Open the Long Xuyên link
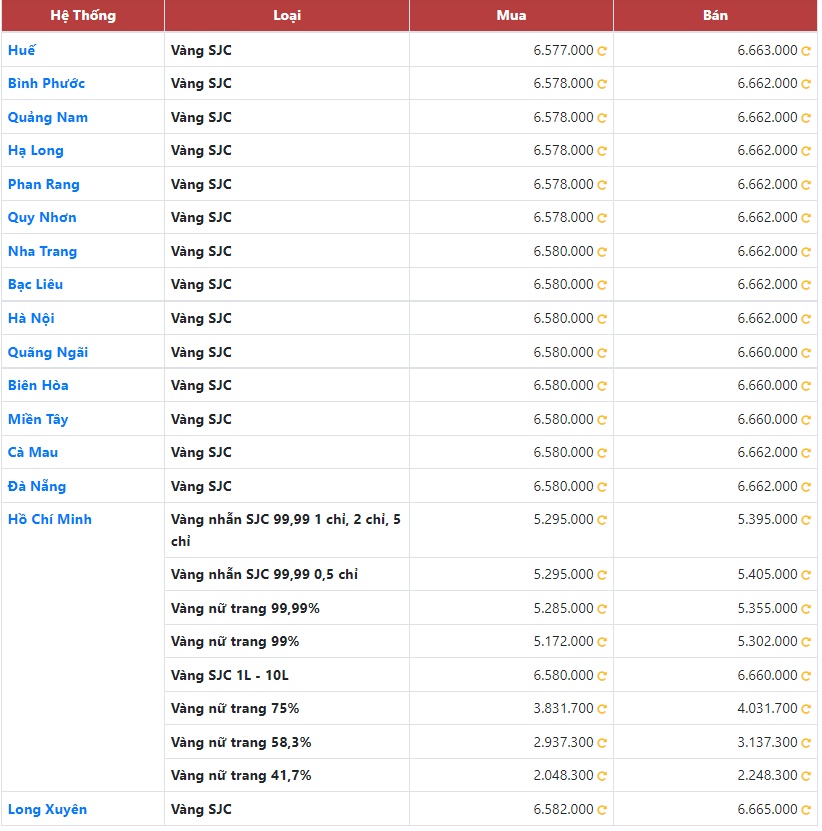The height and width of the screenshot is (831, 822). 47,809
